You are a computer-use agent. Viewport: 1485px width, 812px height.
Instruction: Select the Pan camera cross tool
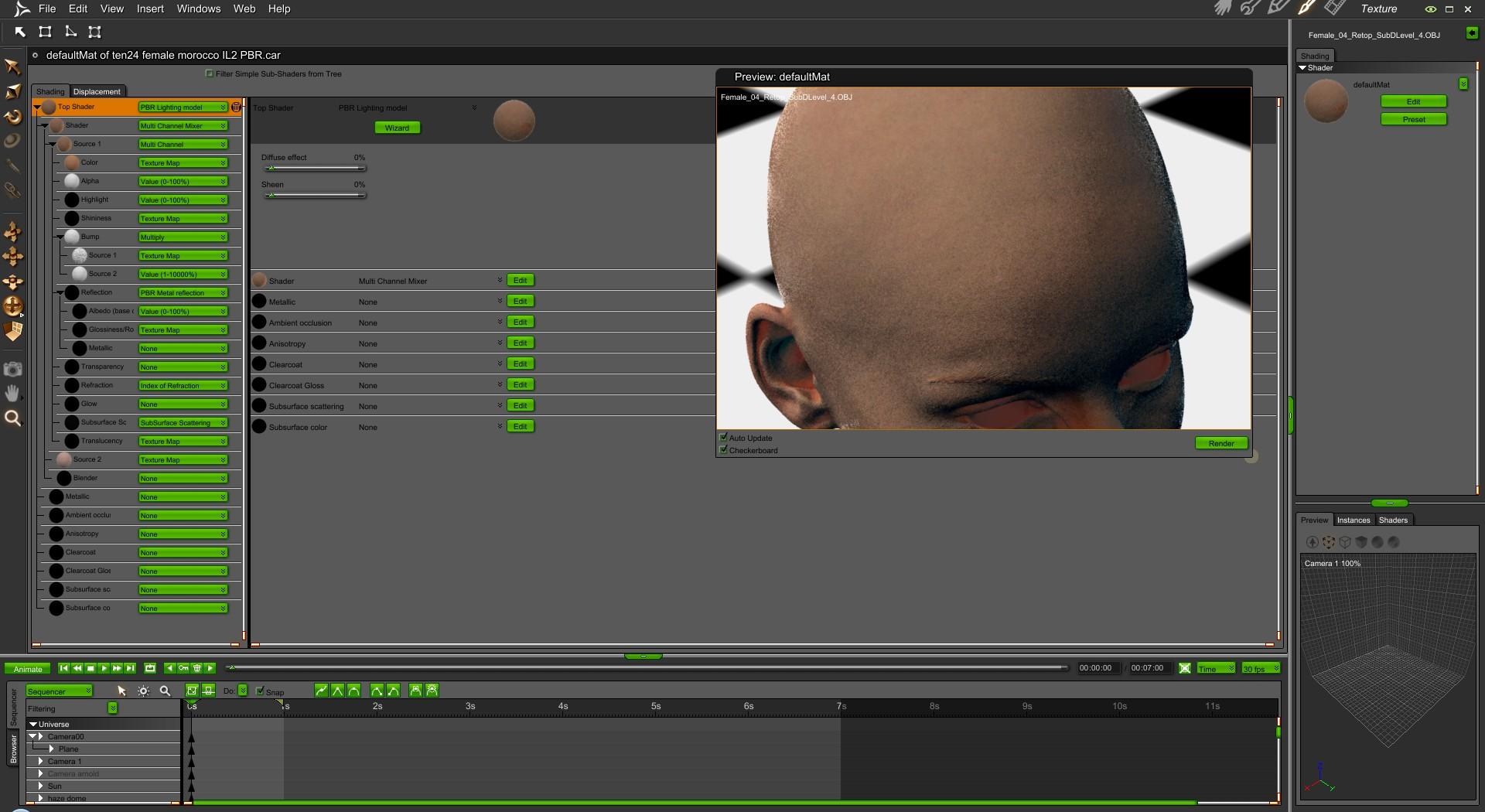(x=12, y=257)
